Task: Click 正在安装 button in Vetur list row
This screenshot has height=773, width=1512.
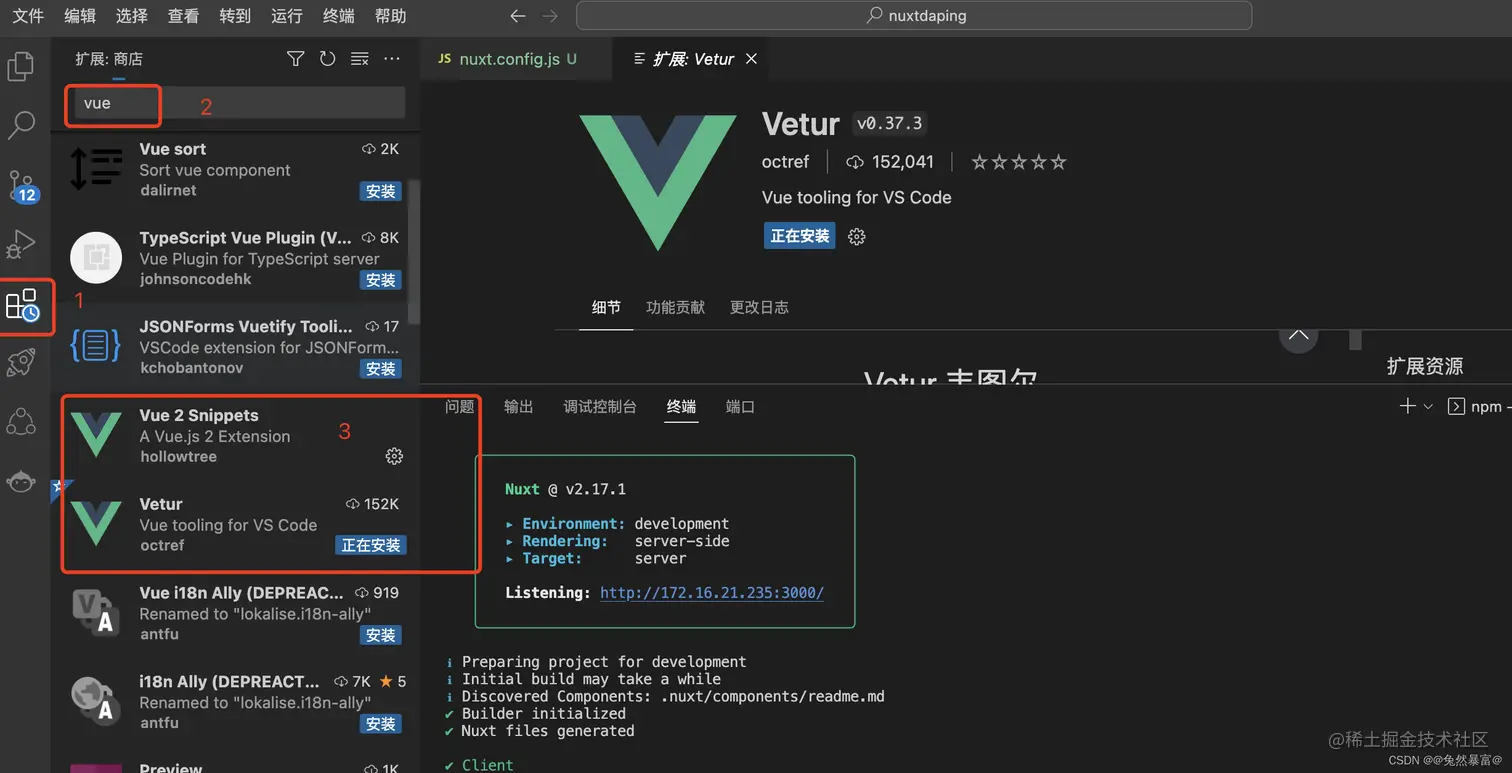Action: click(x=371, y=546)
